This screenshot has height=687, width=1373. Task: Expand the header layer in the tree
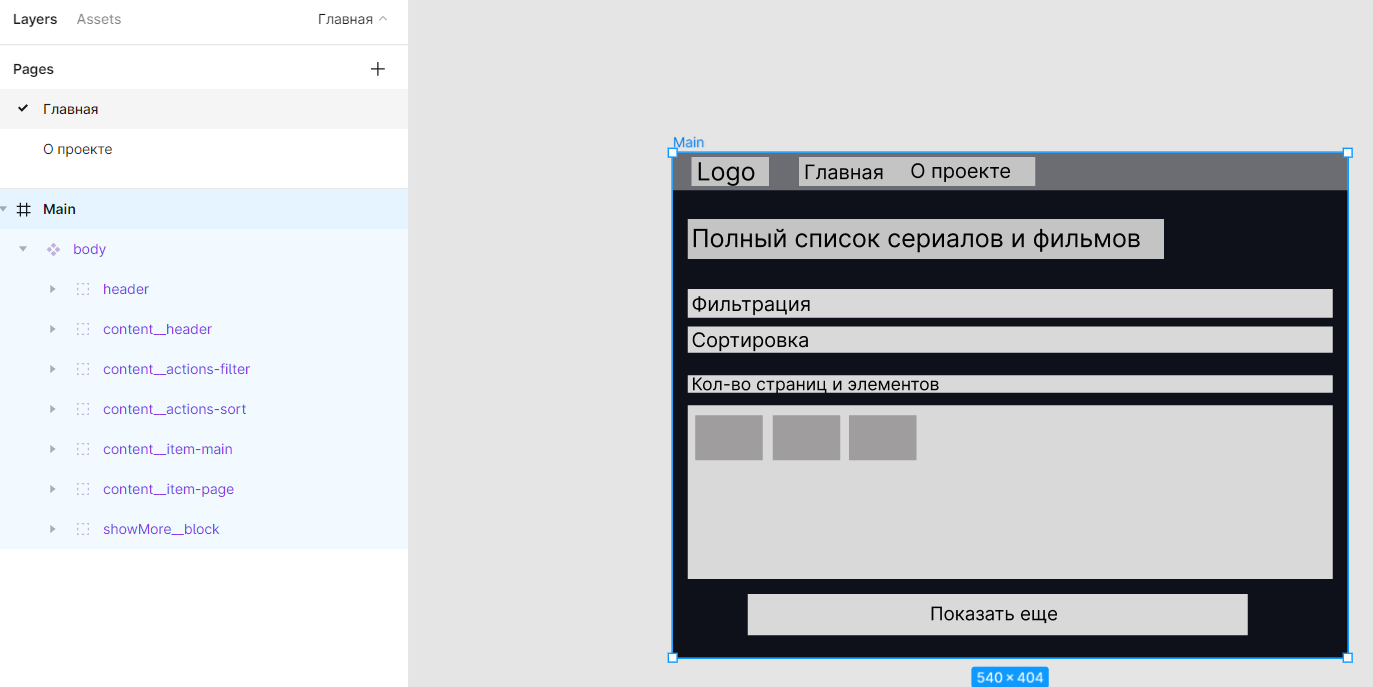(52, 289)
